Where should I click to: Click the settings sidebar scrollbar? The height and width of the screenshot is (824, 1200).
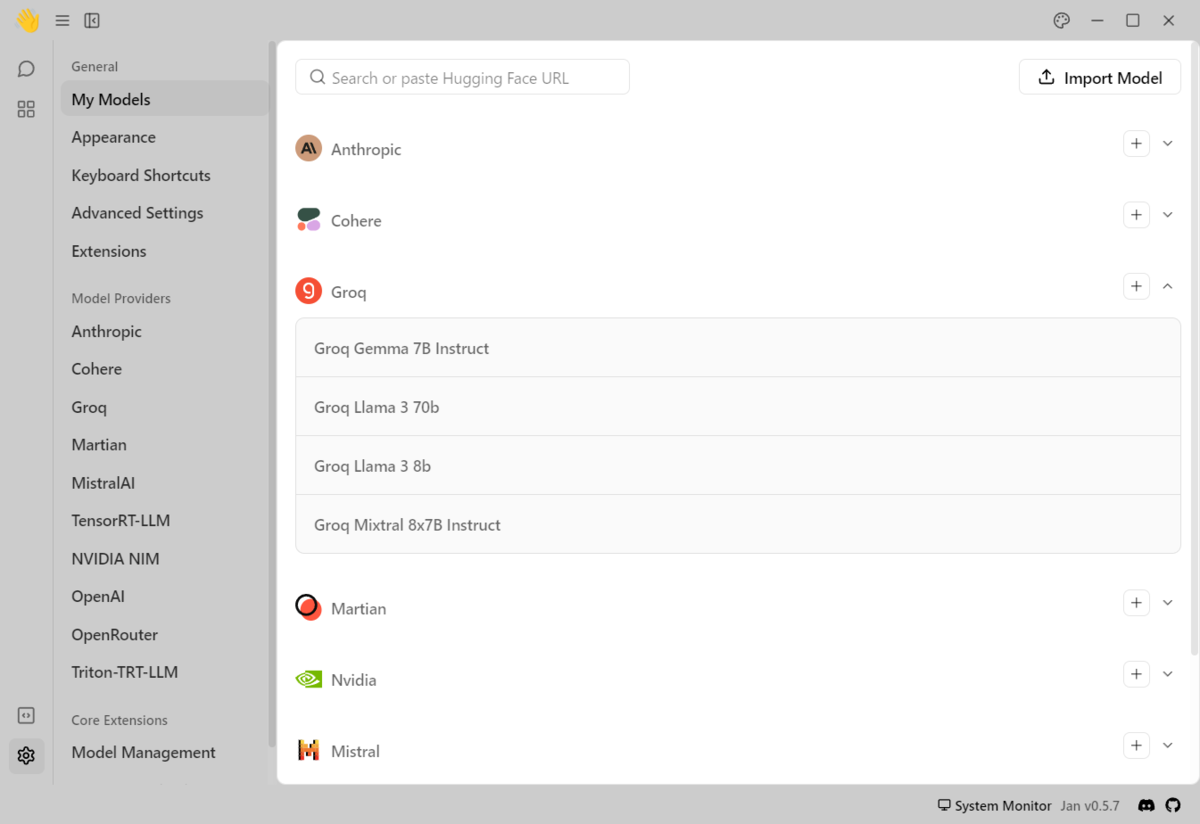pos(272,394)
